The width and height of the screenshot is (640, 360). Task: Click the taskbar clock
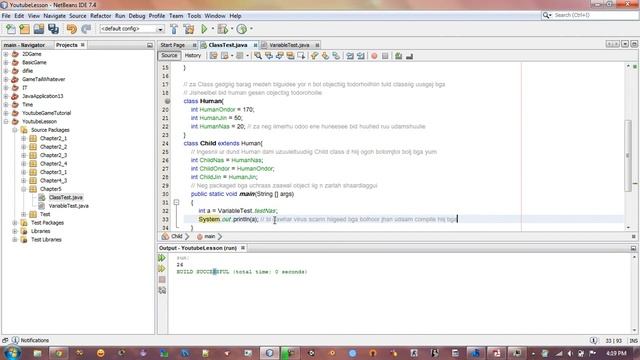pyautogui.click(x=616, y=353)
